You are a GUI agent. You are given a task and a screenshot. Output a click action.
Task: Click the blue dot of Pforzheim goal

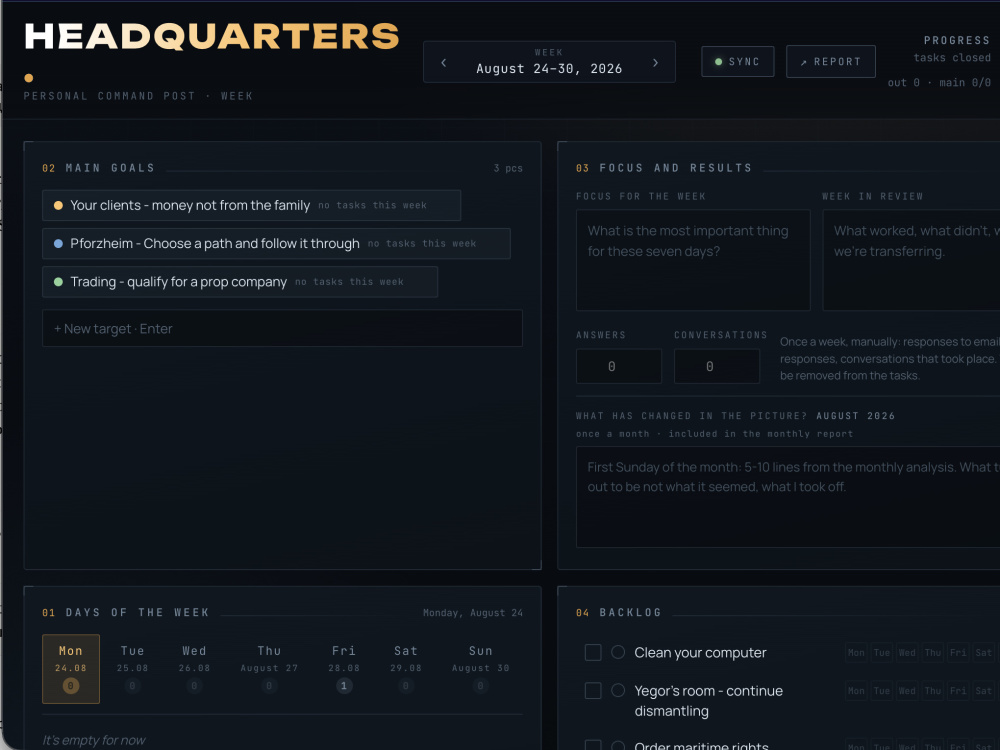pos(58,244)
